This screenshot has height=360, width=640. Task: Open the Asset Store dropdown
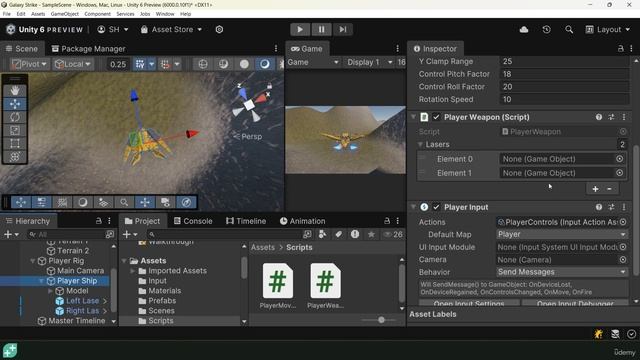coord(171,29)
